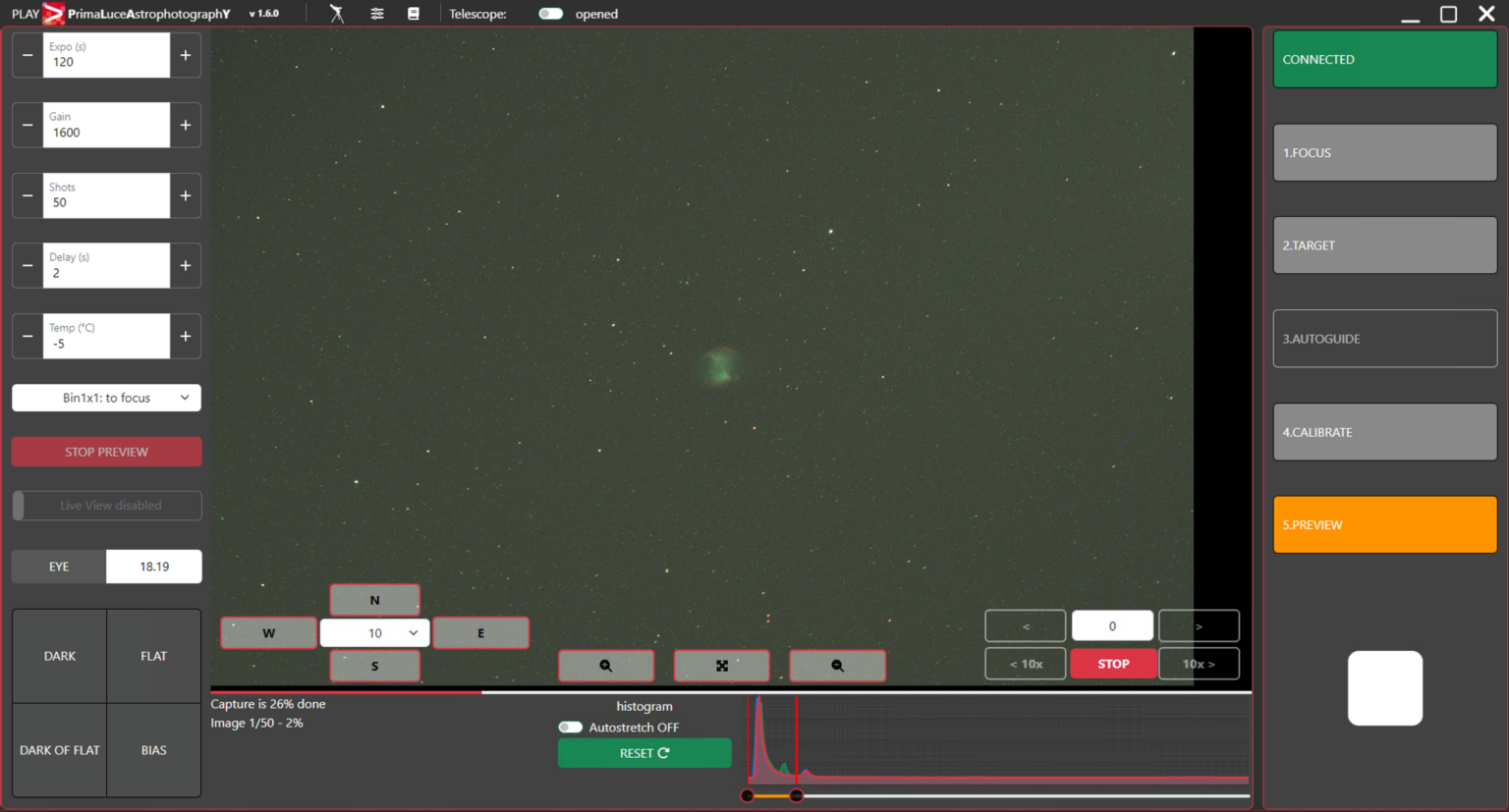Screen dimensions: 1509x812
Task: Open the 2.TARGET panel
Action: 1384,244
